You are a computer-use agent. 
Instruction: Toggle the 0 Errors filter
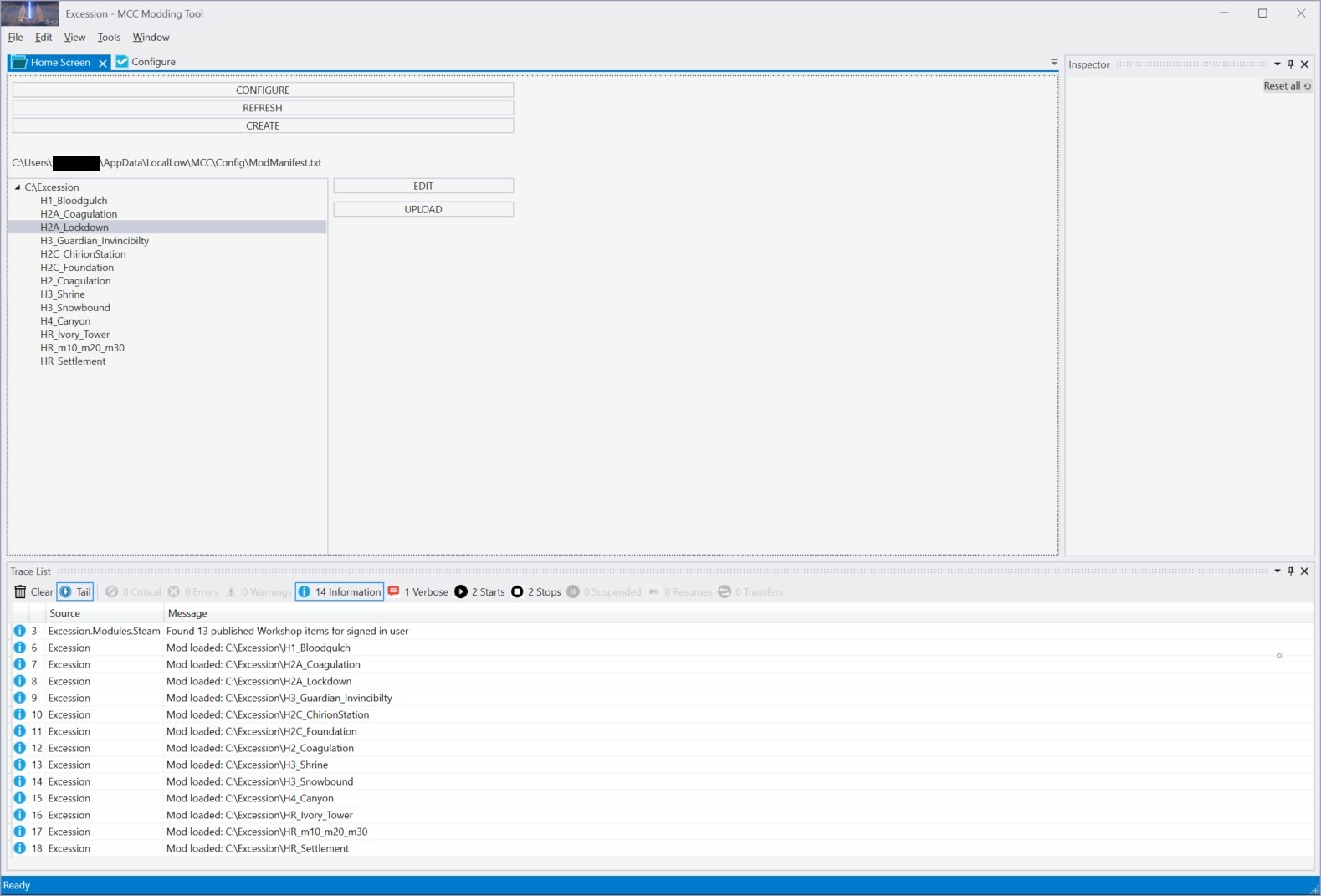click(x=193, y=591)
